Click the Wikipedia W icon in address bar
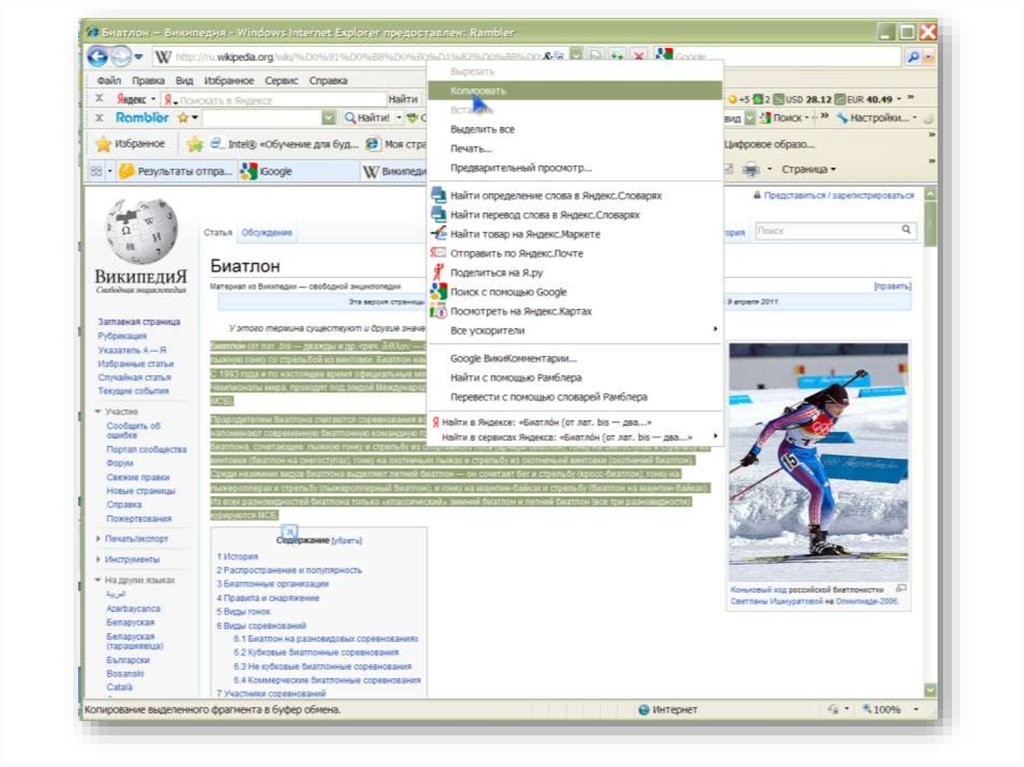This screenshot has width=1024, height=767. tap(163, 57)
